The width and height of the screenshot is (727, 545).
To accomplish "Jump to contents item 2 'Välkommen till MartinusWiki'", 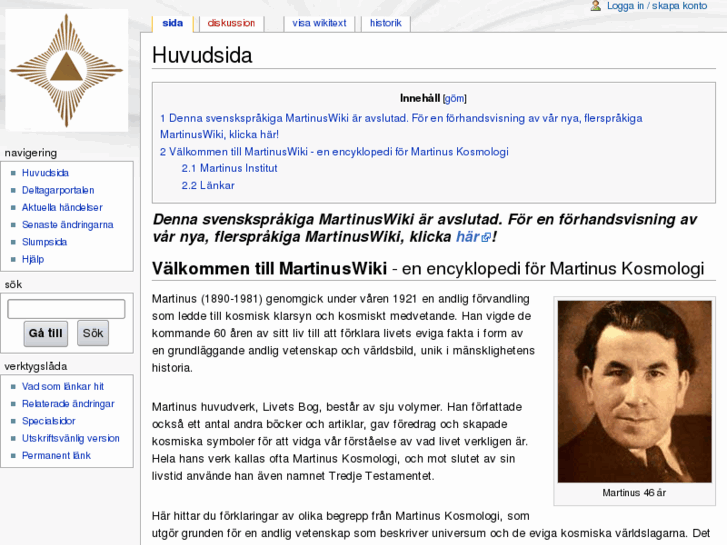I will pyautogui.click(x=334, y=152).
